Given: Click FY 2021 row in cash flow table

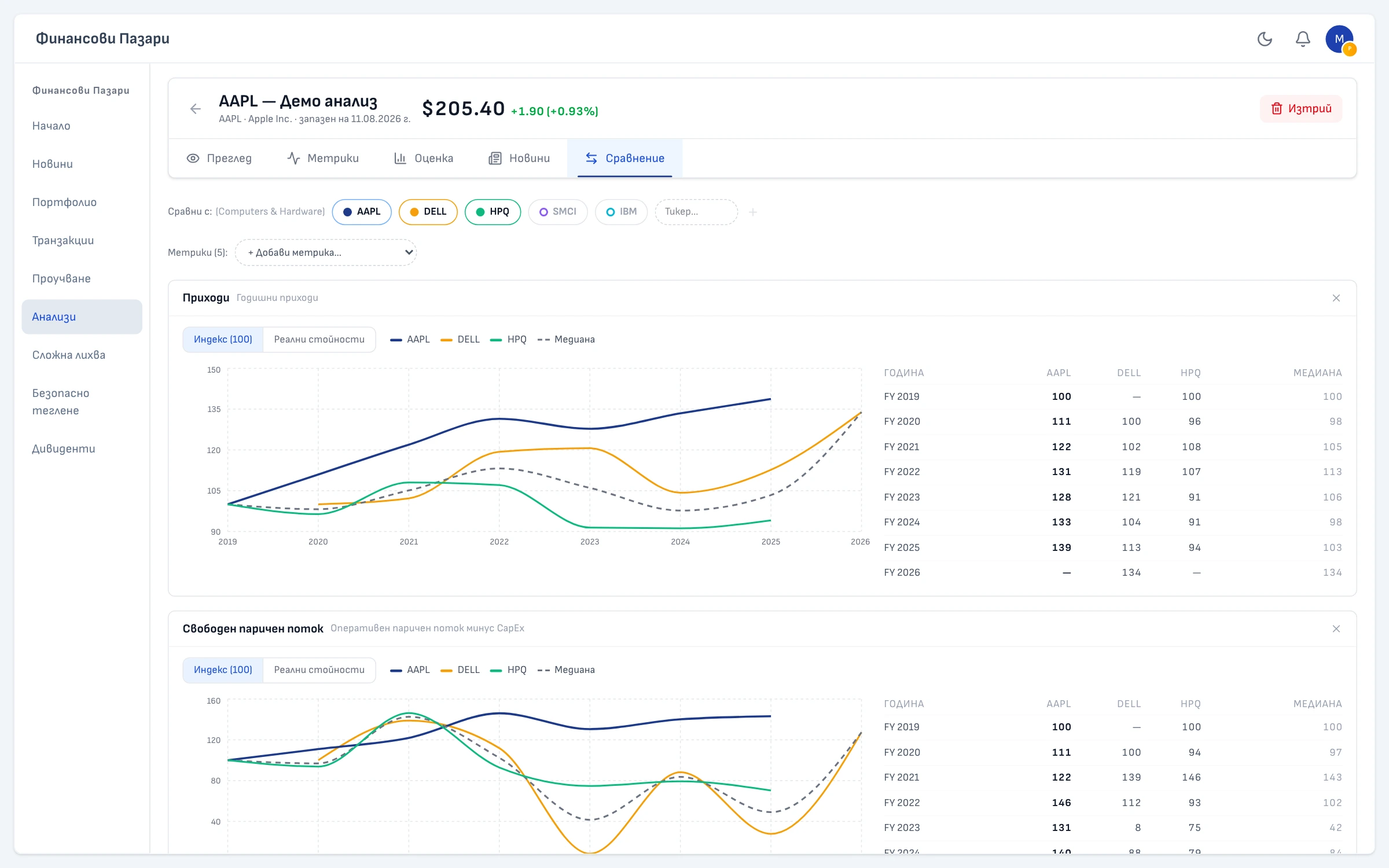Looking at the screenshot, I should point(1113,778).
